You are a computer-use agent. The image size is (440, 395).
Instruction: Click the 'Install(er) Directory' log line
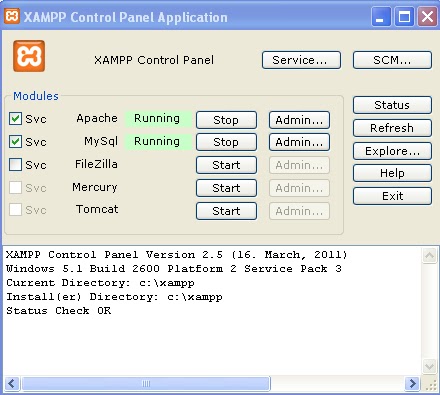pos(114,297)
